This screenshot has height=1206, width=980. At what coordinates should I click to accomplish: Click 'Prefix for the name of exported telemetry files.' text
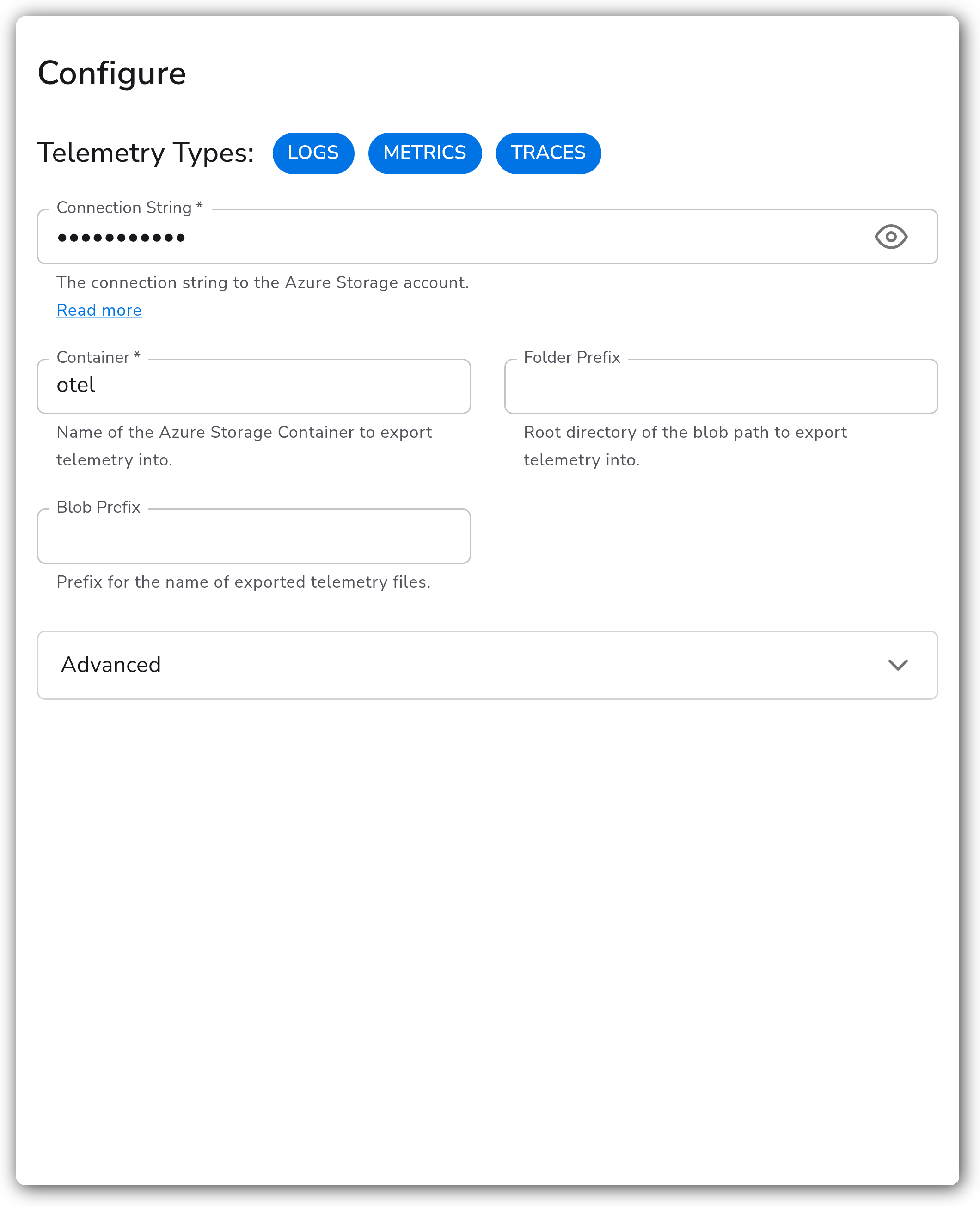243,582
